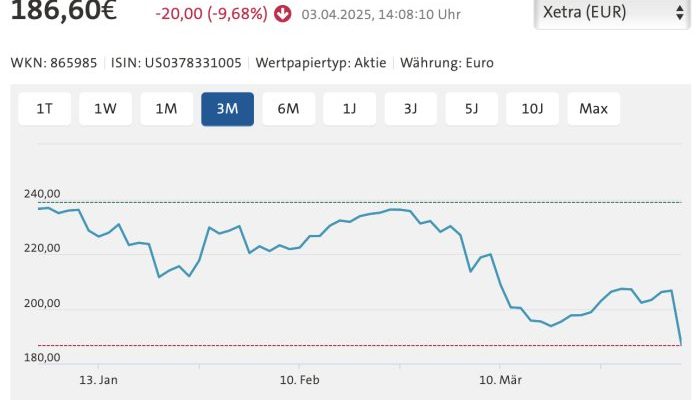Choose the 1M chart period
Image resolution: width=700 pixels, height=400 pixels.
coord(167,109)
